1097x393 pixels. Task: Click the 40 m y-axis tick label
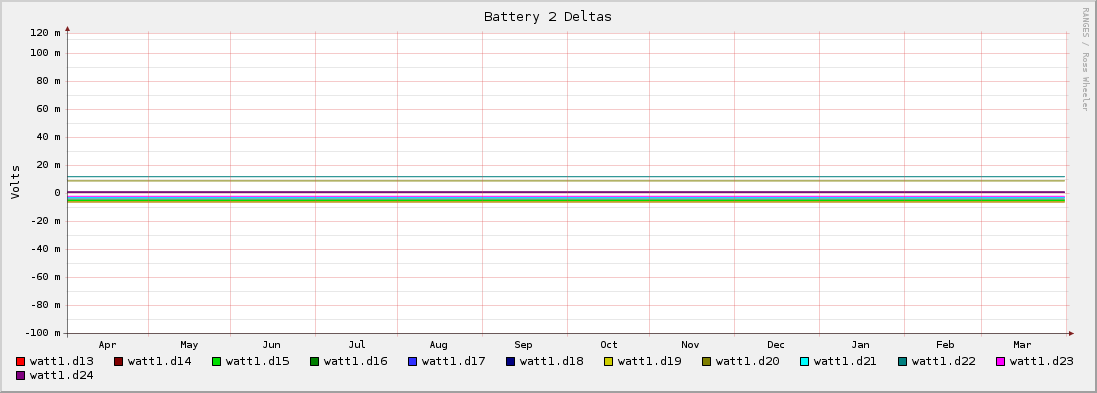click(x=48, y=137)
